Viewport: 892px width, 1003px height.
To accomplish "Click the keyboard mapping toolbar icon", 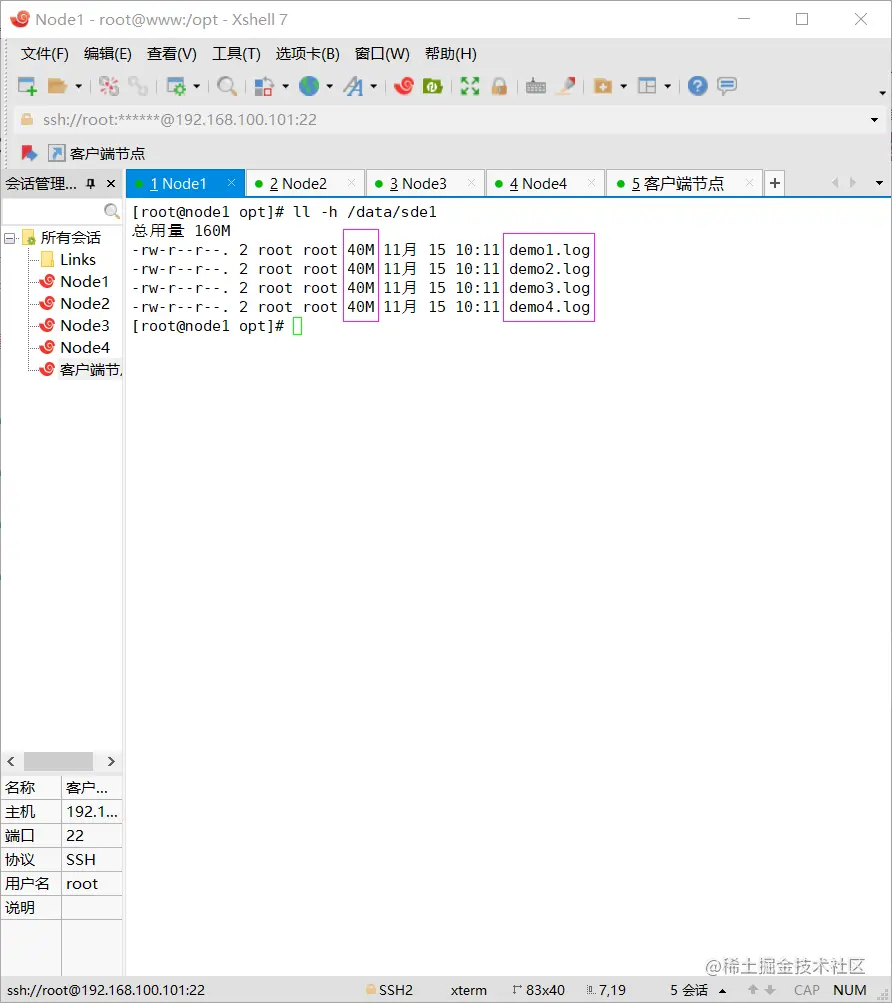I will [x=536, y=86].
